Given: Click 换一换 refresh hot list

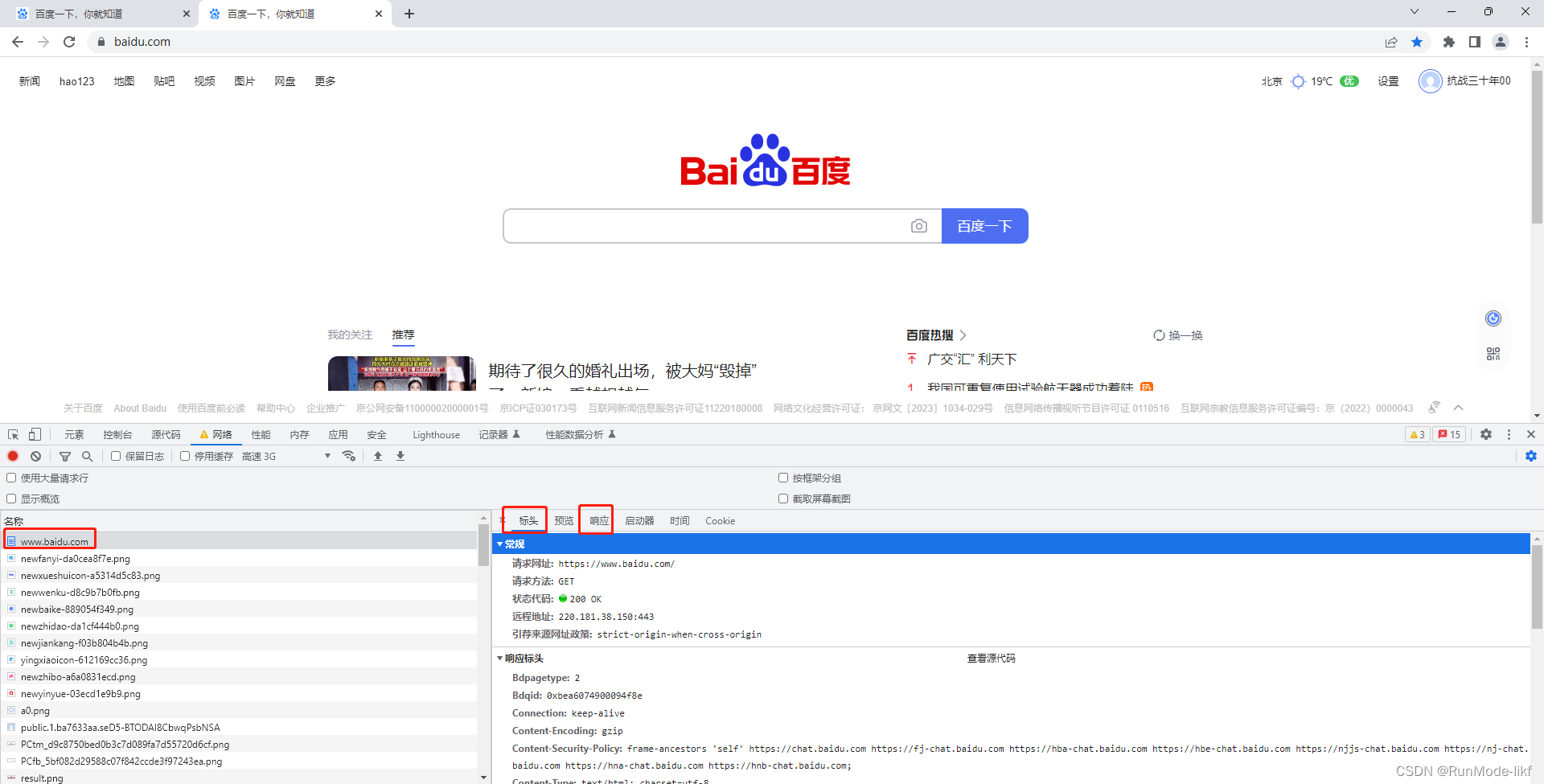Looking at the screenshot, I should coord(1178,335).
